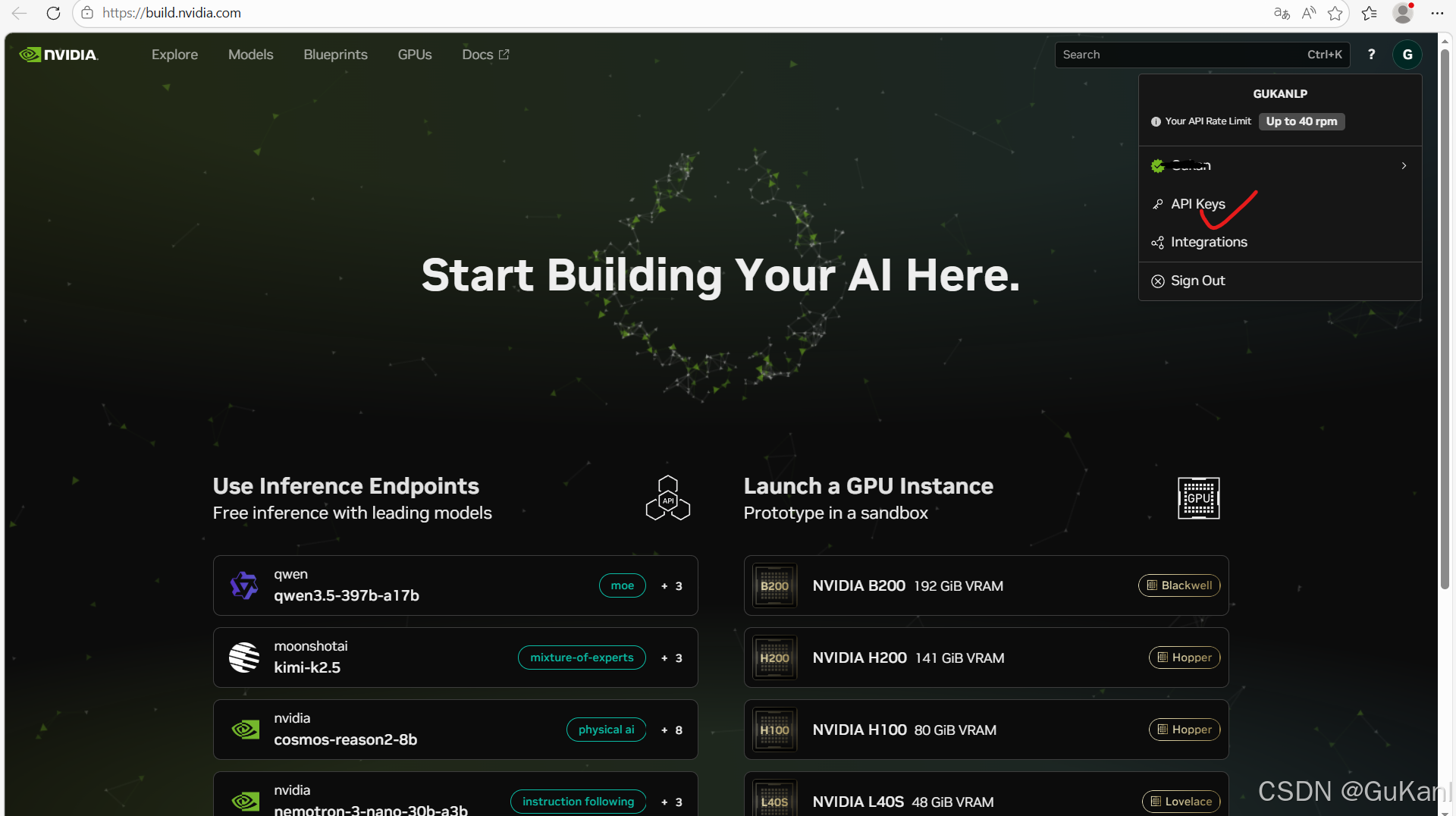Click the Integrations share icon

pos(1158,243)
